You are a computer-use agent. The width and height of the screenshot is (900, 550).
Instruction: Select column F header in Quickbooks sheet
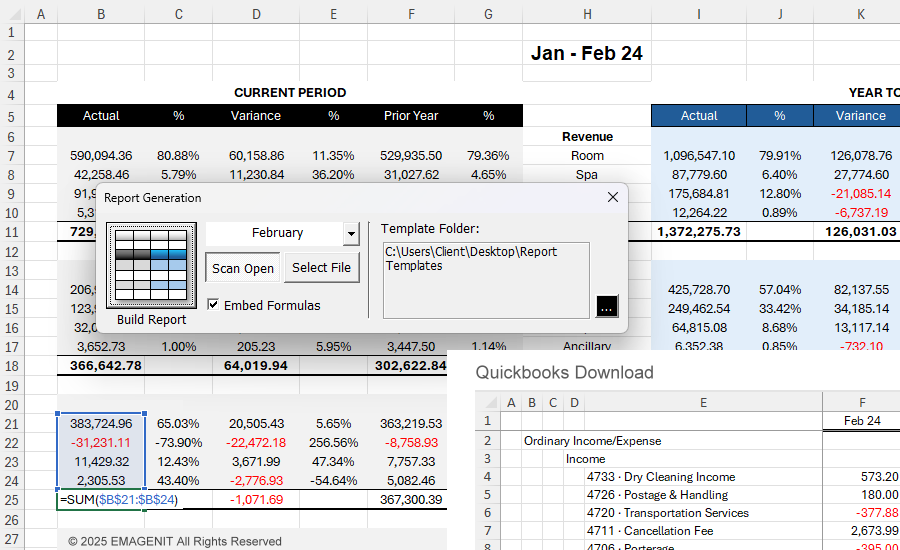tap(862, 403)
